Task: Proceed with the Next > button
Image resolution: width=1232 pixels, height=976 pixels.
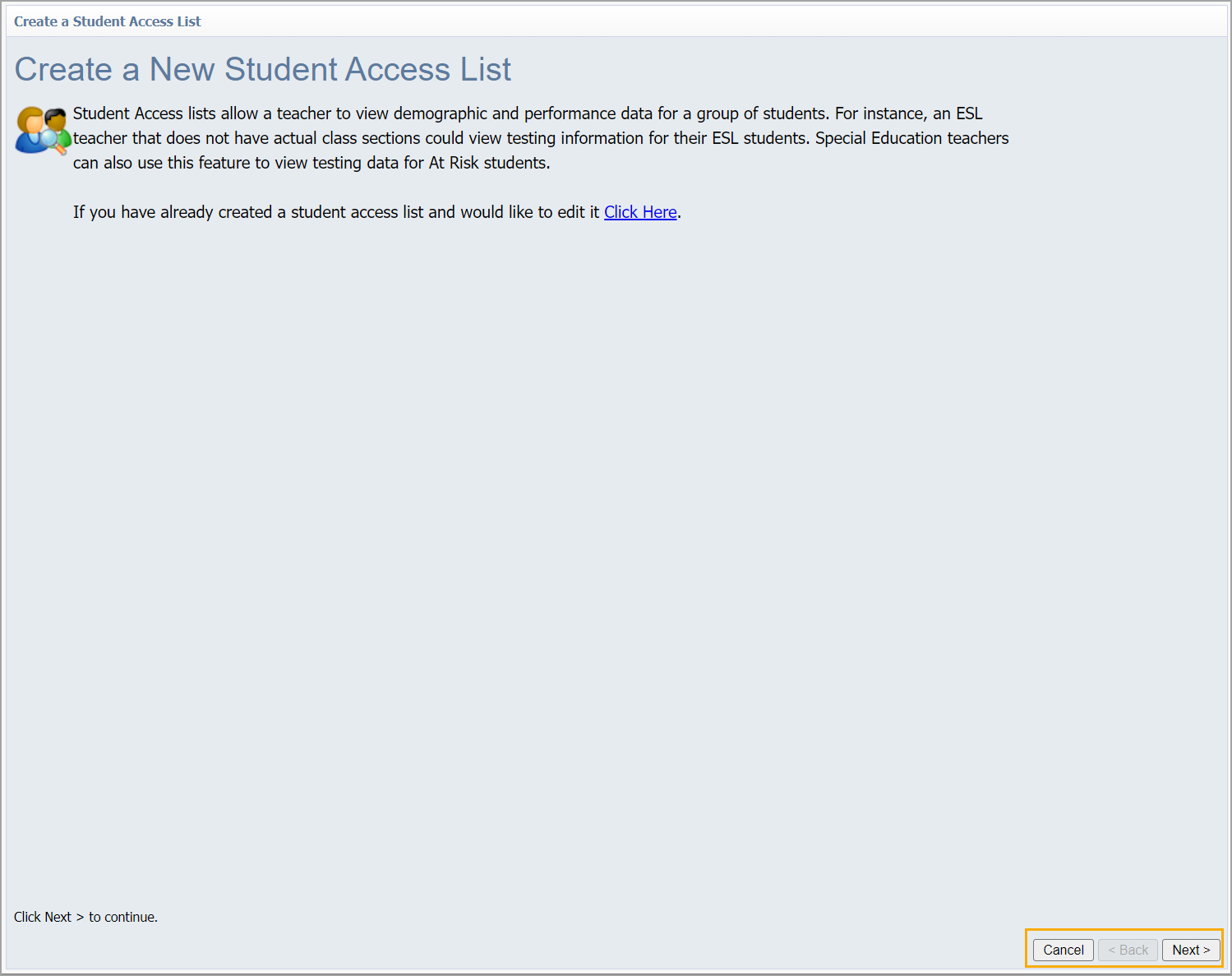Action: [x=1190, y=950]
